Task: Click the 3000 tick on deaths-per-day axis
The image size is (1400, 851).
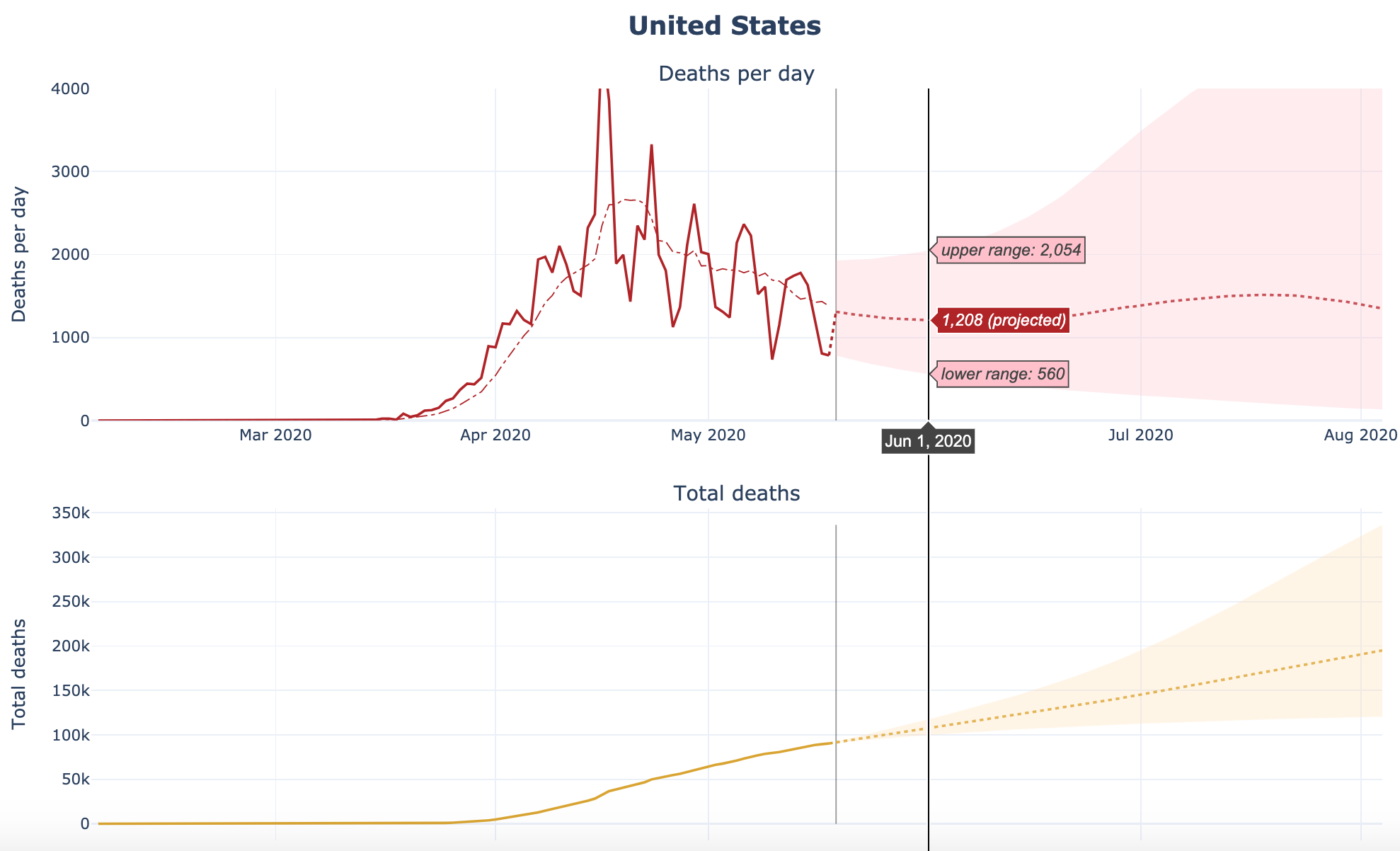Action: point(71,172)
